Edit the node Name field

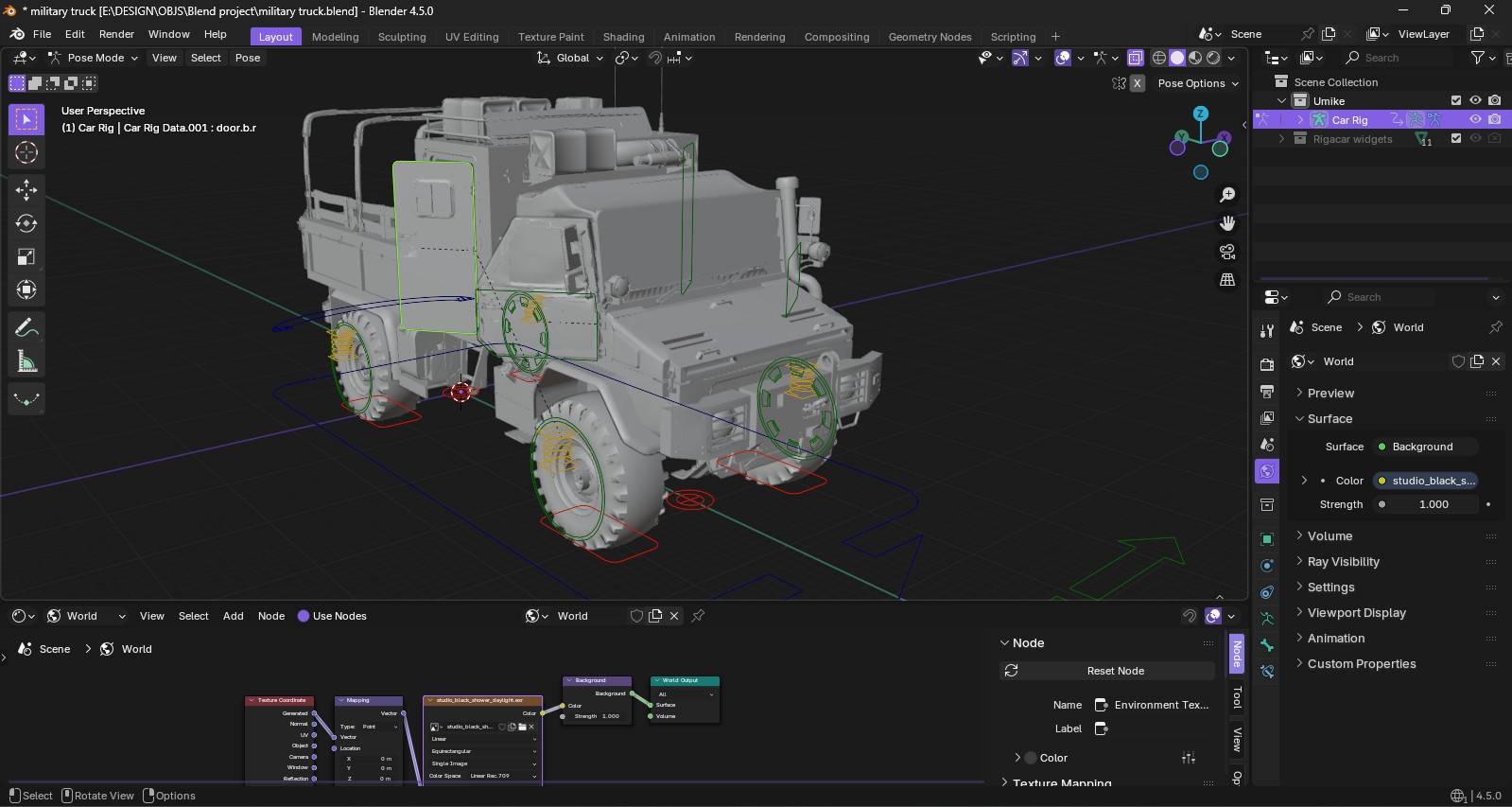click(x=1154, y=705)
